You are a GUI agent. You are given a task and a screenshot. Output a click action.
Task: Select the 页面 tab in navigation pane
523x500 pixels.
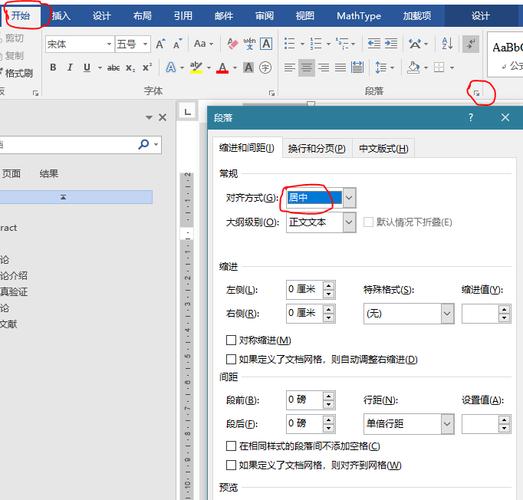11,173
